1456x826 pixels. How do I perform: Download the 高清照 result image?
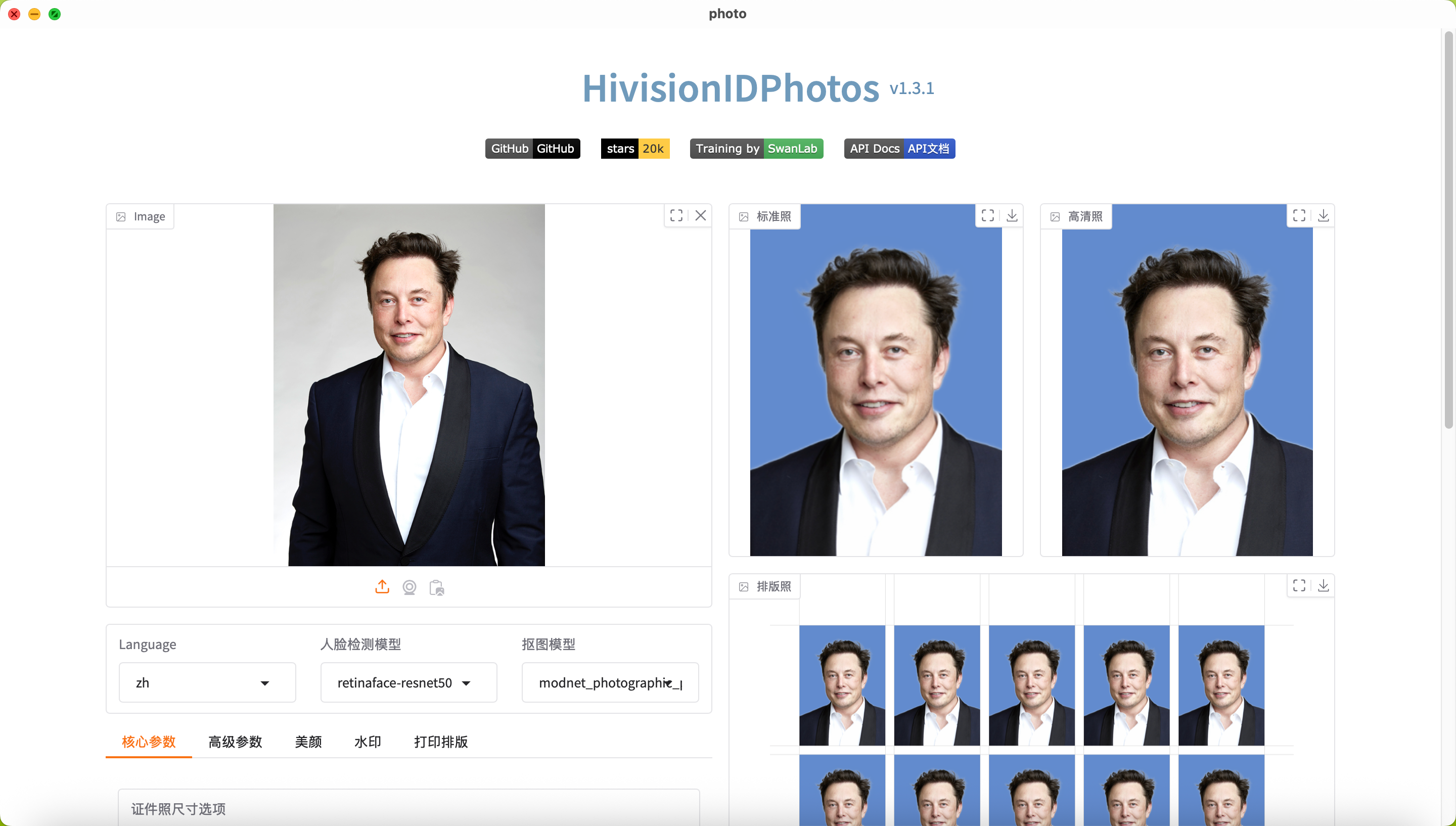(x=1323, y=215)
